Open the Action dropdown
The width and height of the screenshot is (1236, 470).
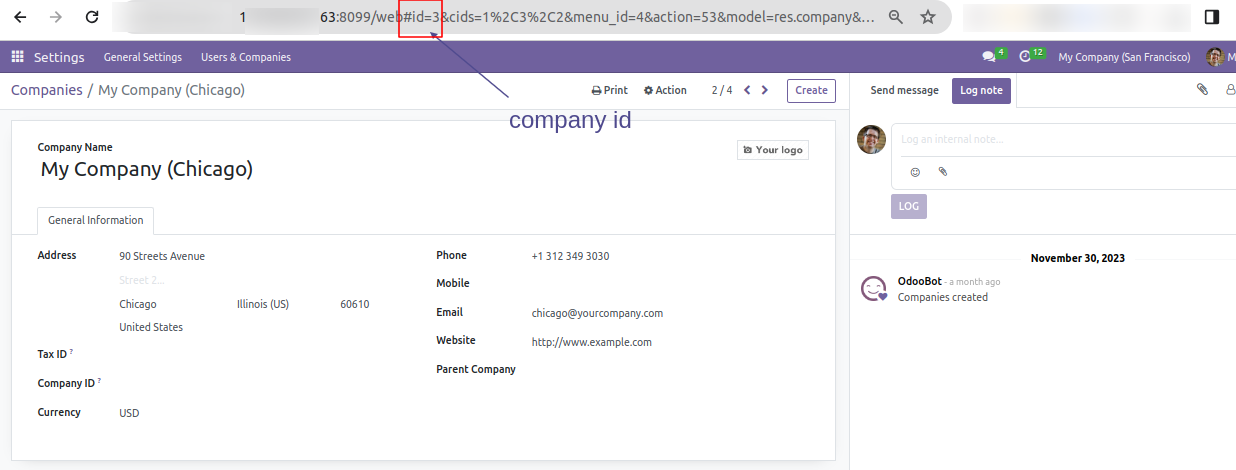point(665,90)
